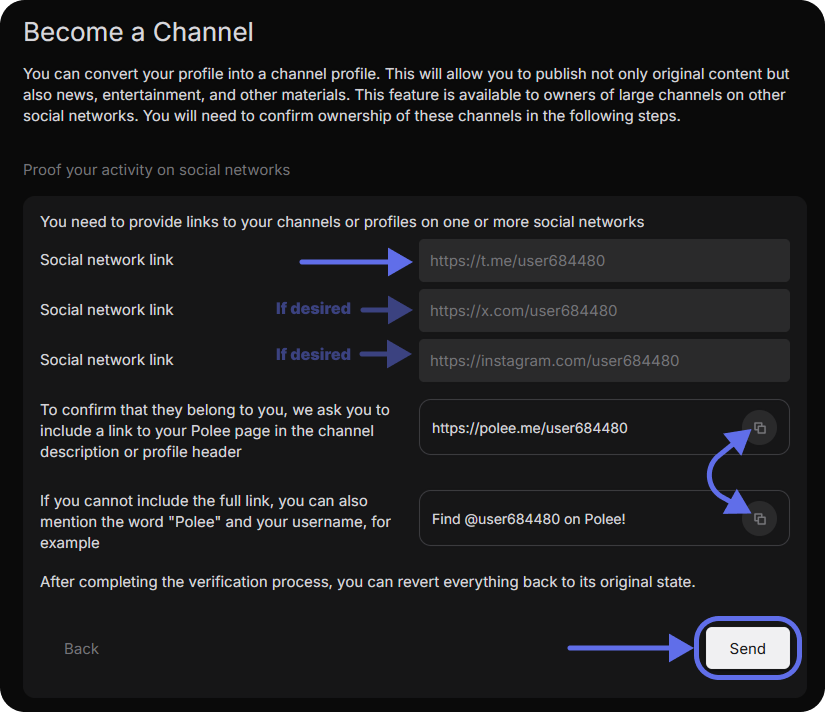Click the arrow pointing to t.me field

356,262
